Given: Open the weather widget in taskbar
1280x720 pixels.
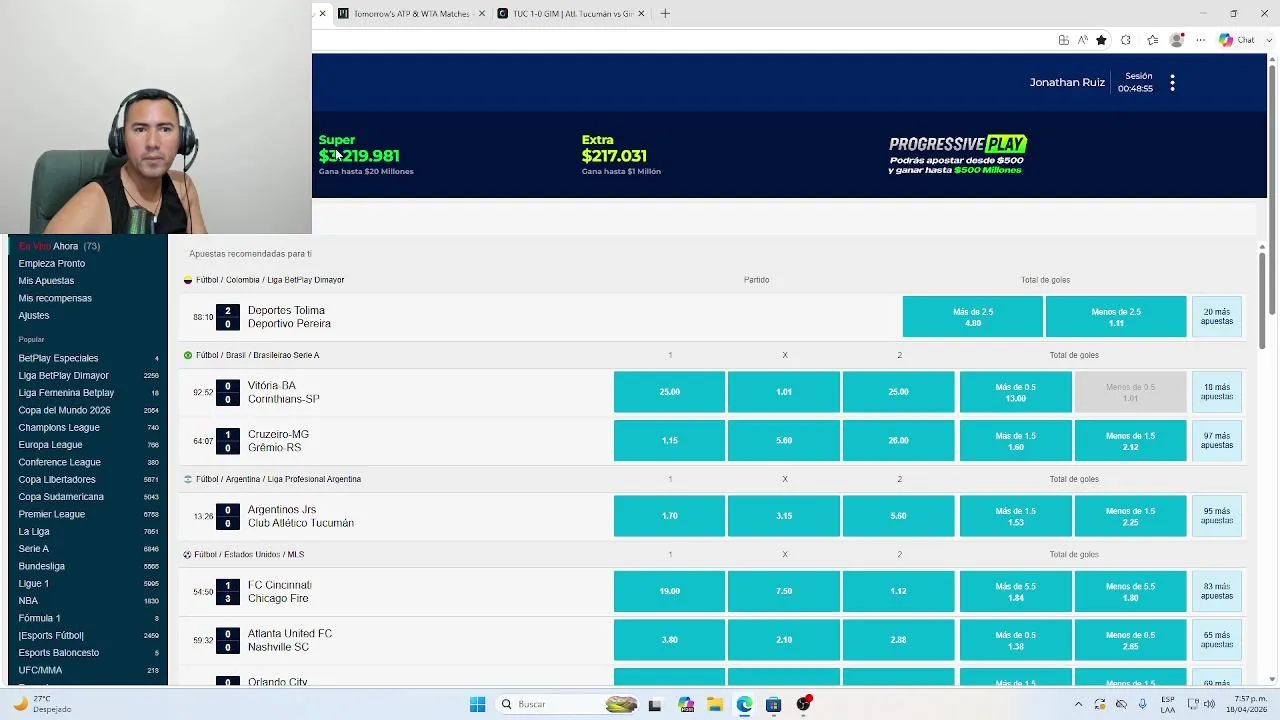Looking at the screenshot, I should point(42,704).
